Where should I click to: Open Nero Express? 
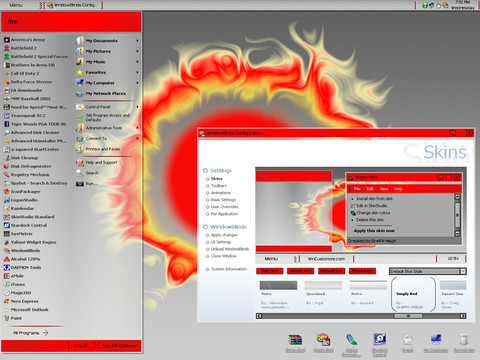[21, 301]
